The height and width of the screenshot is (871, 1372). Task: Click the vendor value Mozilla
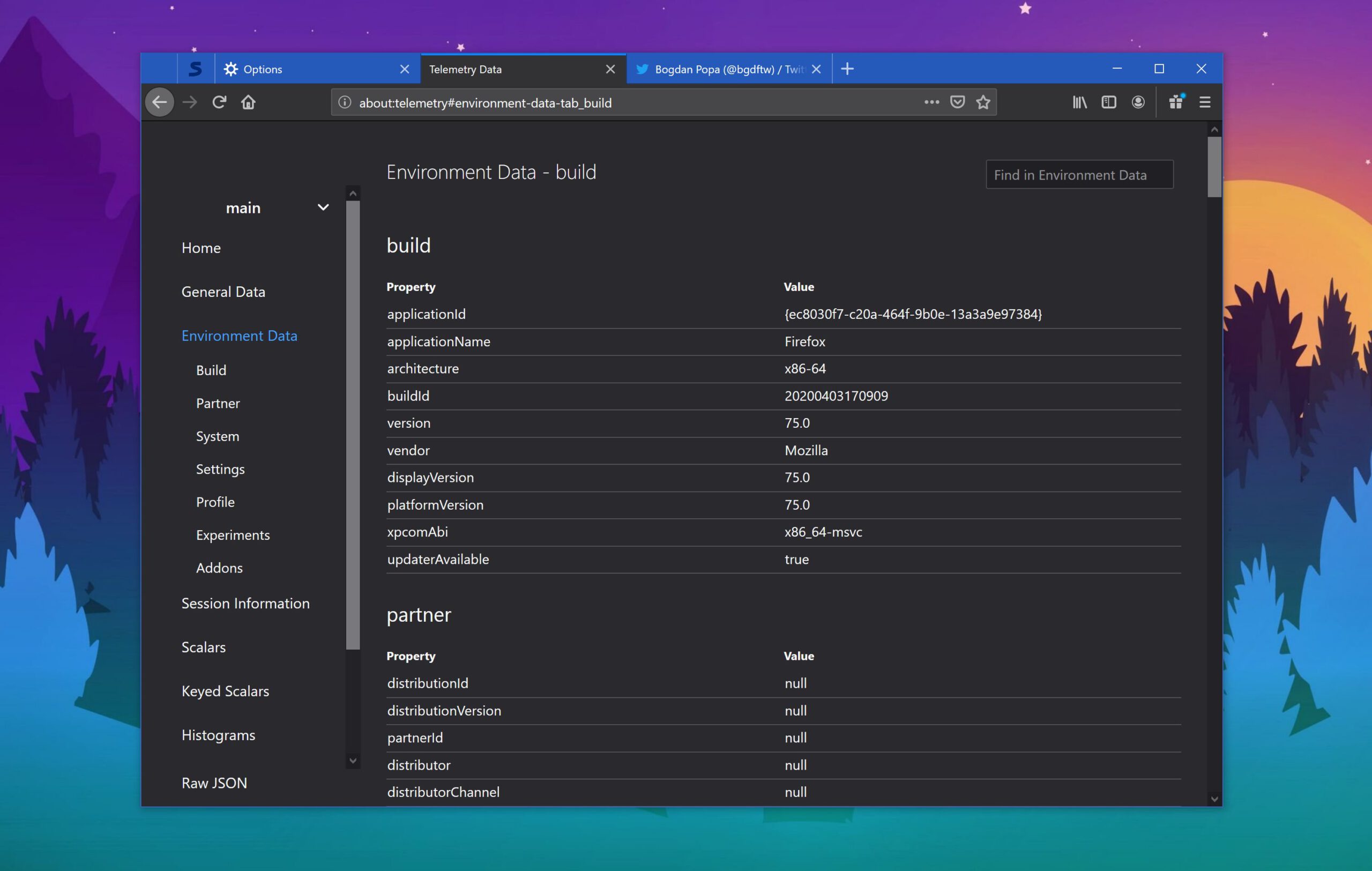coord(806,451)
